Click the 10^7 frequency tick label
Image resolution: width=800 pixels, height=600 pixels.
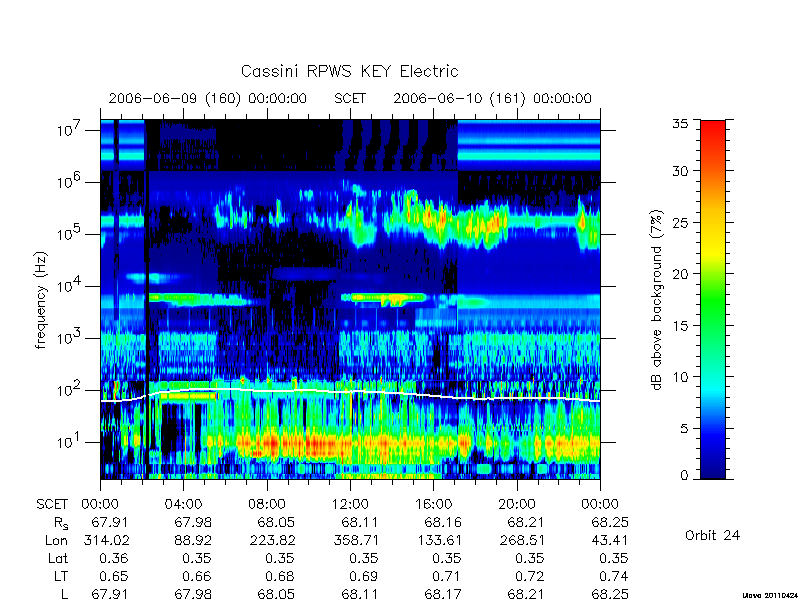69,130
